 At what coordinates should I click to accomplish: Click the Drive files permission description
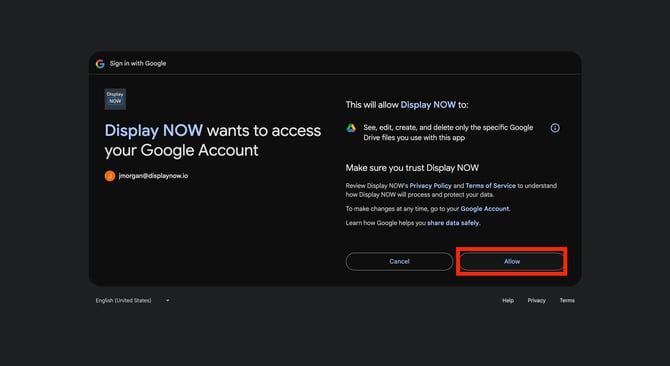448,133
